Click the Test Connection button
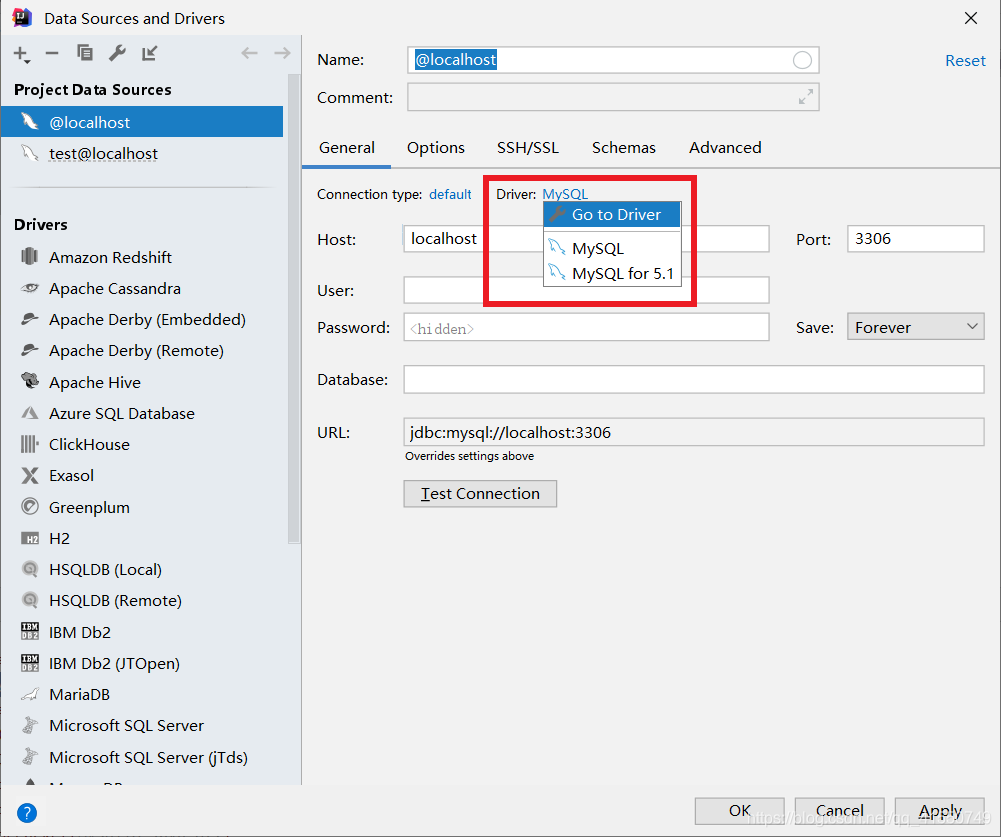Image resolution: width=1001 pixels, height=837 pixels. coord(480,494)
